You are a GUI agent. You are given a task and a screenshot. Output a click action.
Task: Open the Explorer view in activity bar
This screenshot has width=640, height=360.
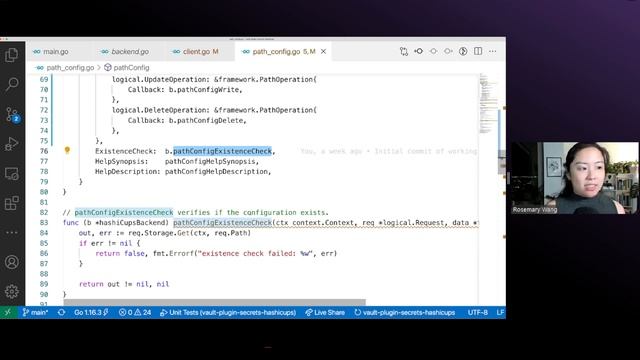pos(12,55)
